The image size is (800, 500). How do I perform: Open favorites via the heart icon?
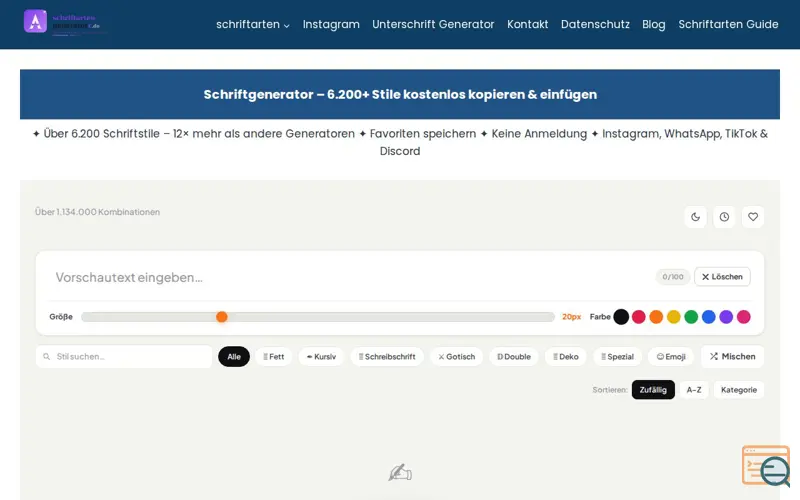tap(753, 217)
